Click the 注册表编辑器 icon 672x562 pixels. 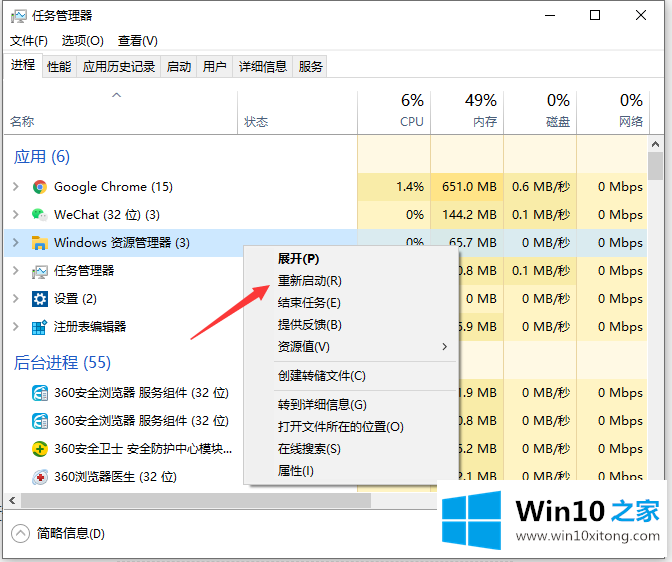pyautogui.click(x=39, y=327)
